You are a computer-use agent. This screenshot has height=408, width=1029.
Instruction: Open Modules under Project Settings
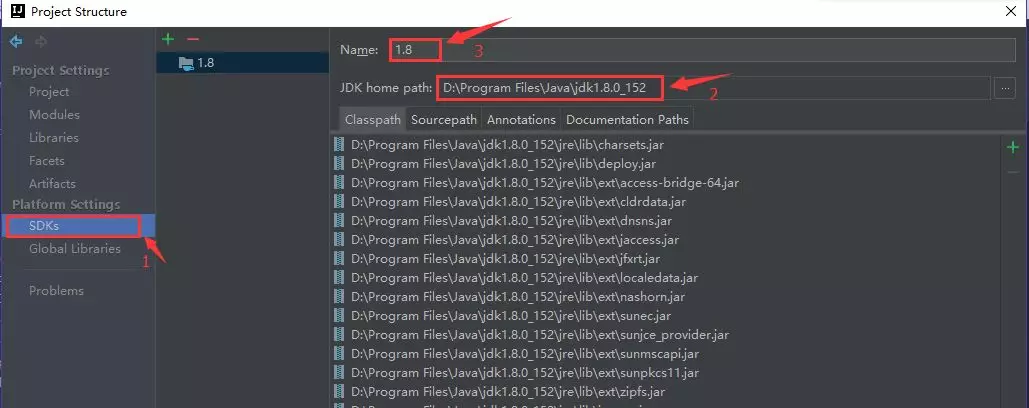point(54,115)
